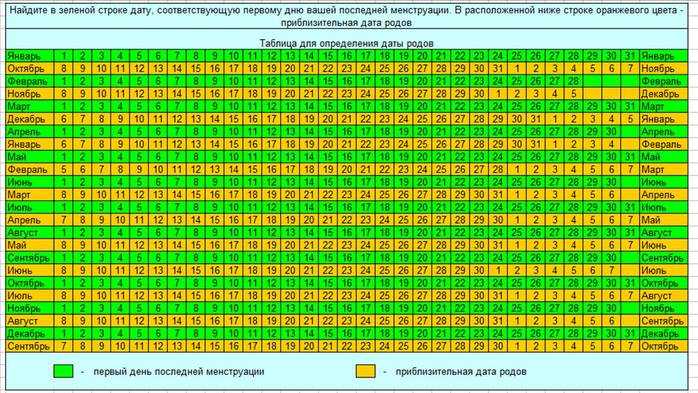
Task: Click the right 'Декабрь' label in orange Ноябрь row
Action: tap(663, 94)
